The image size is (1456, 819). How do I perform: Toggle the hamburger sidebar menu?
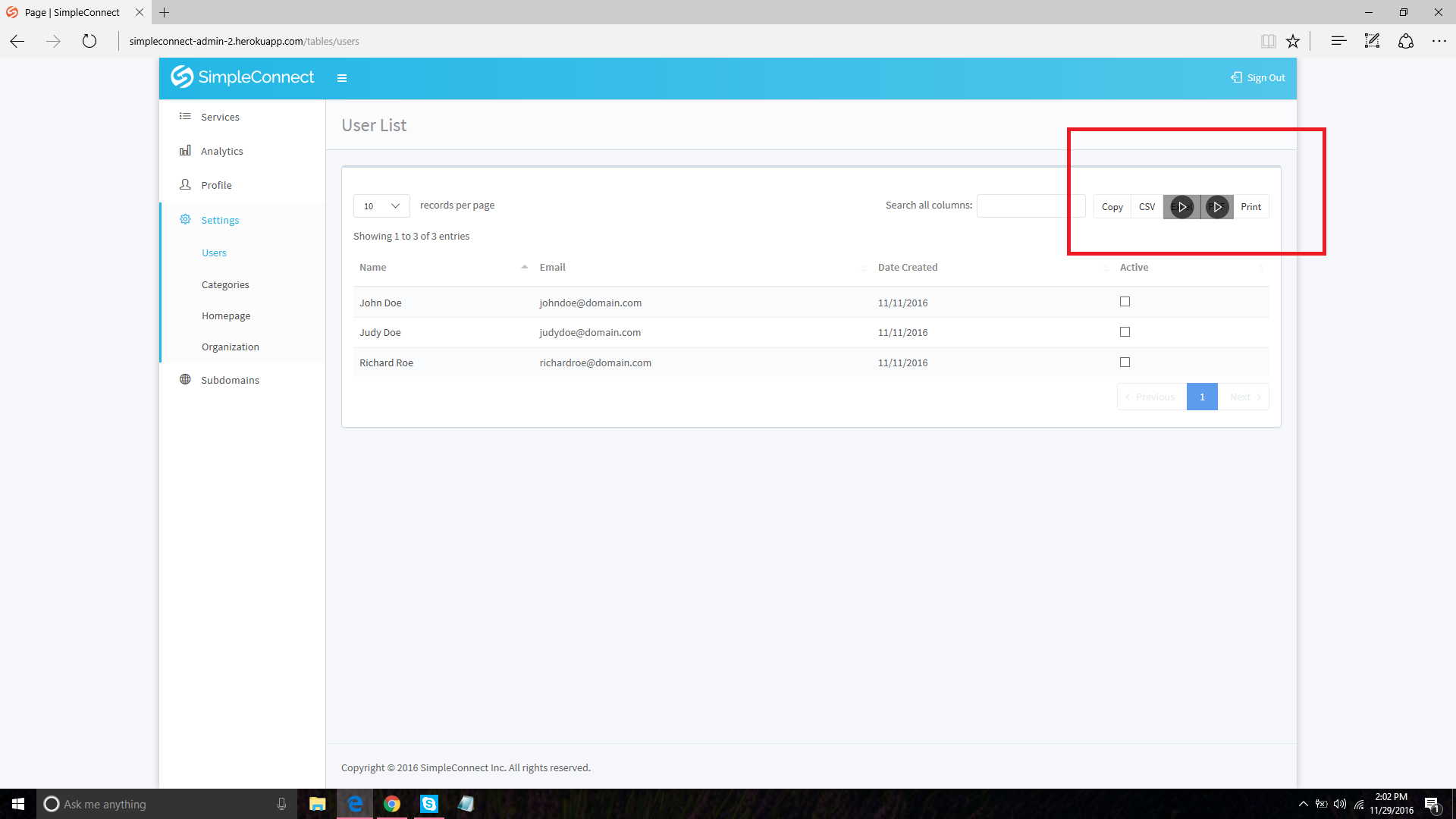(342, 78)
